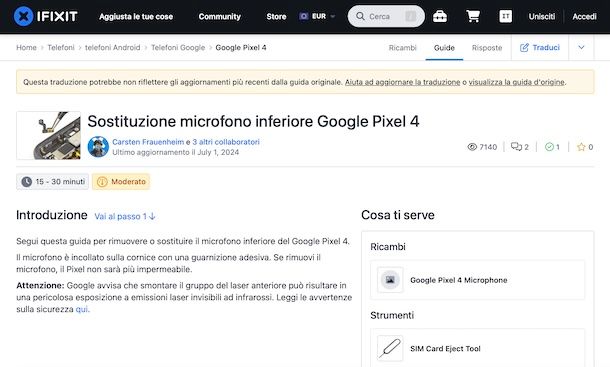
Task: Open the shopping cart icon
Action: pos(473,16)
